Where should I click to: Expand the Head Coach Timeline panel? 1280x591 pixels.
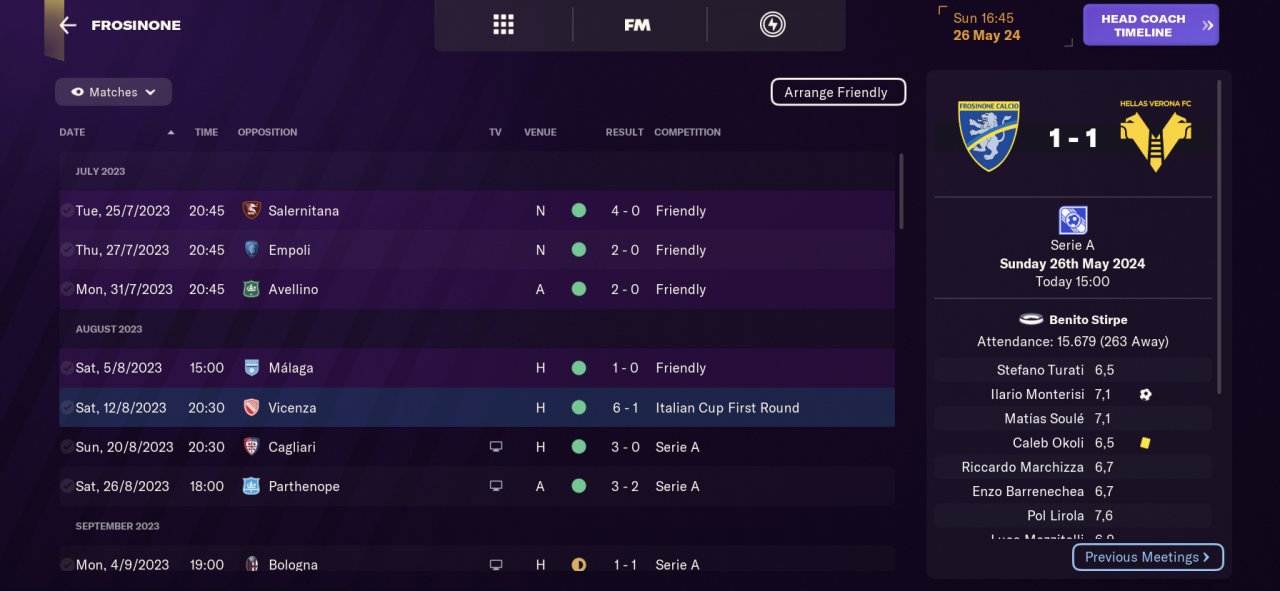click(x=1150, y=25)
